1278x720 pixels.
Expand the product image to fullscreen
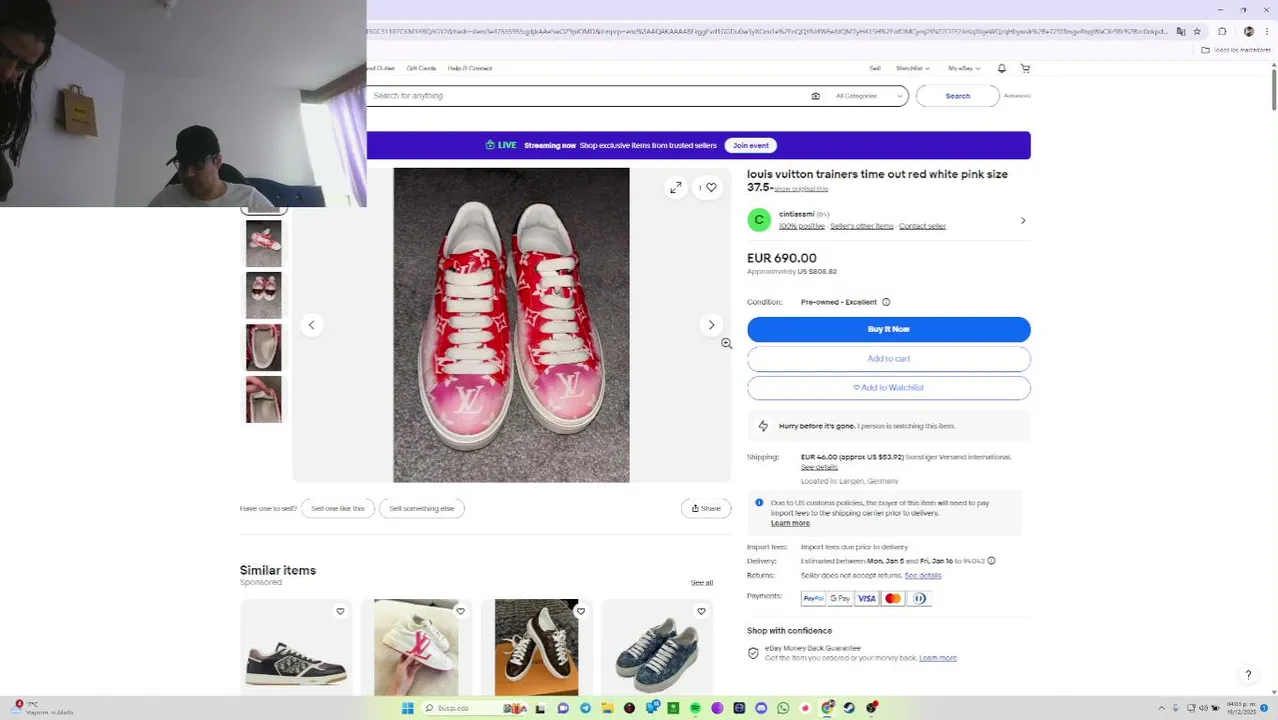tap(676, 187)
